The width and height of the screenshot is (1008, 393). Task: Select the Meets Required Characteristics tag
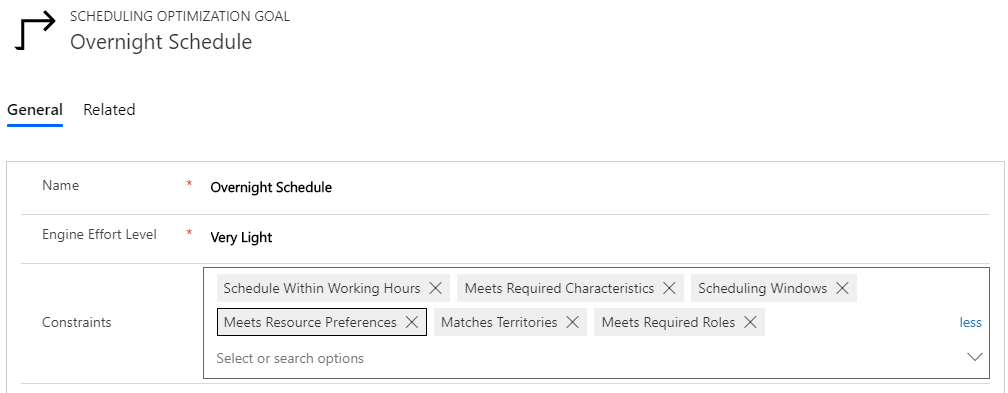coord(559,288)
